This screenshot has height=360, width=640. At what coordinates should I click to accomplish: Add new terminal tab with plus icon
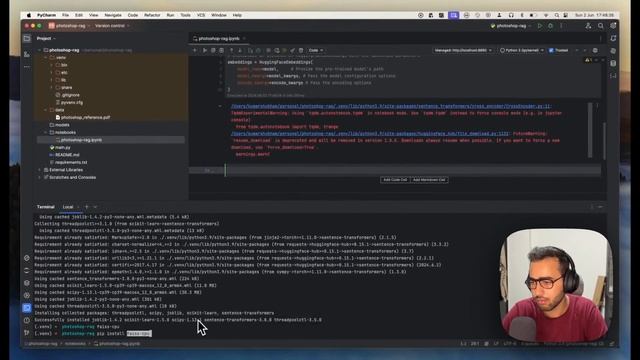coord(87,207)
